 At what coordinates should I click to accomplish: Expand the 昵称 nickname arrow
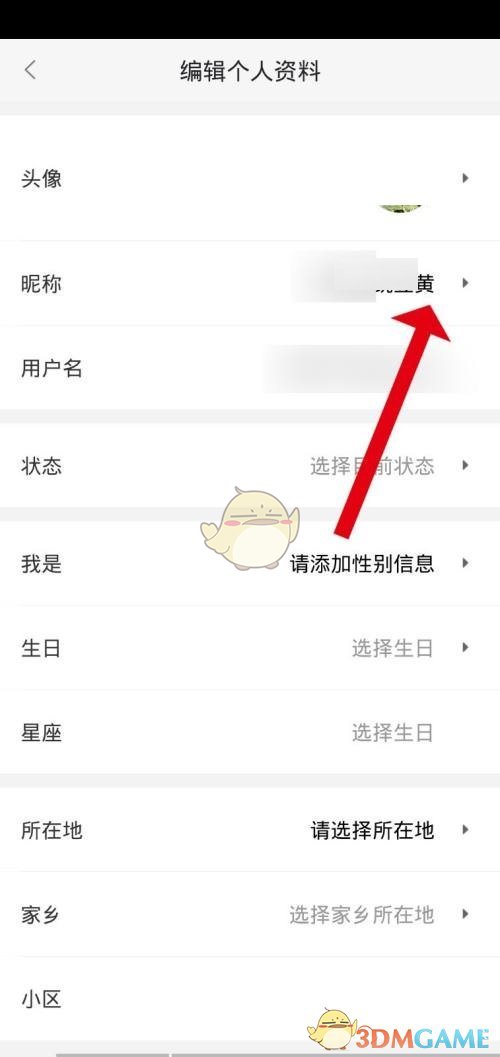tap(465, 283)
